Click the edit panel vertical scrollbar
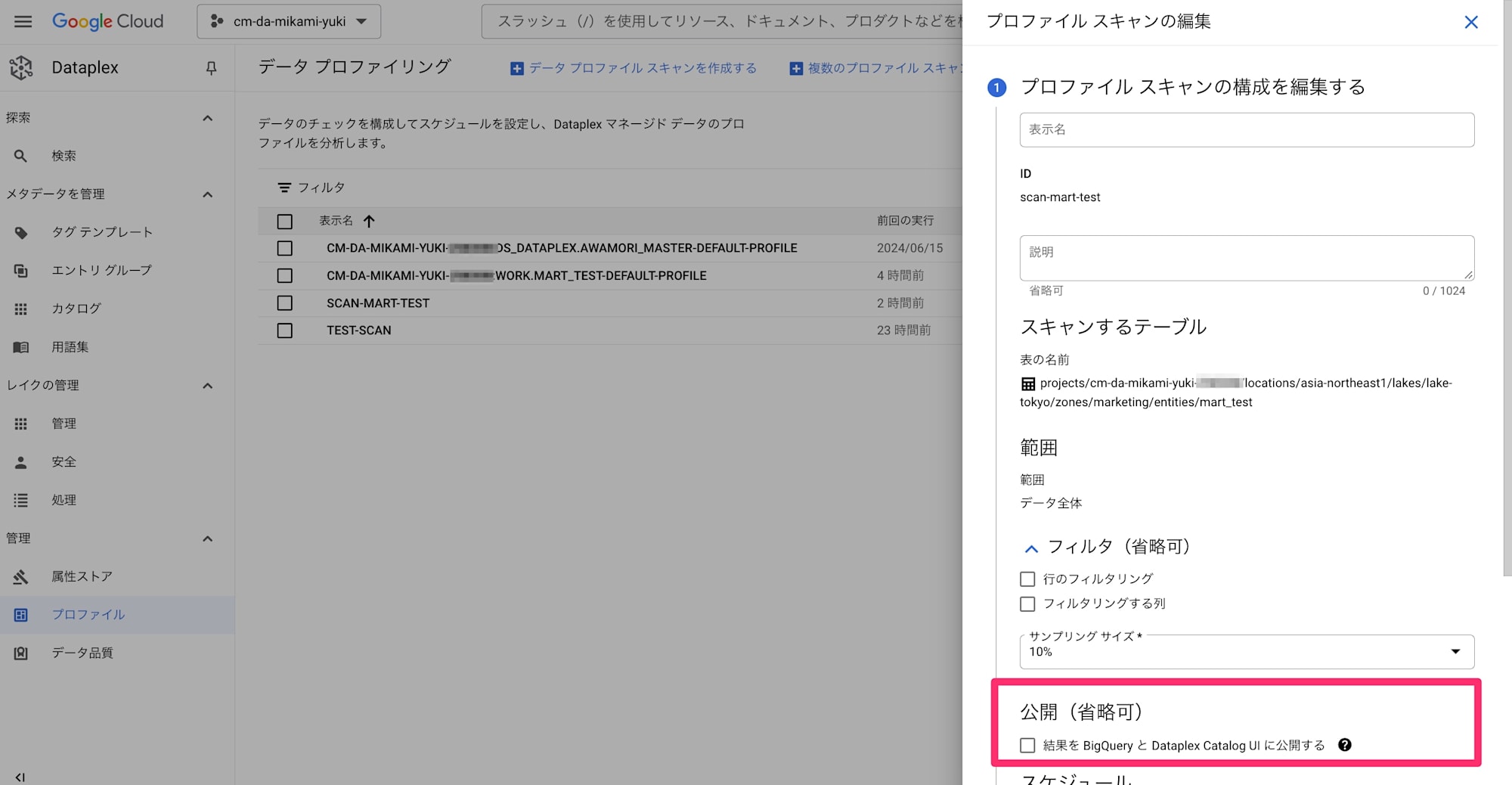 tap(1507, 288)
